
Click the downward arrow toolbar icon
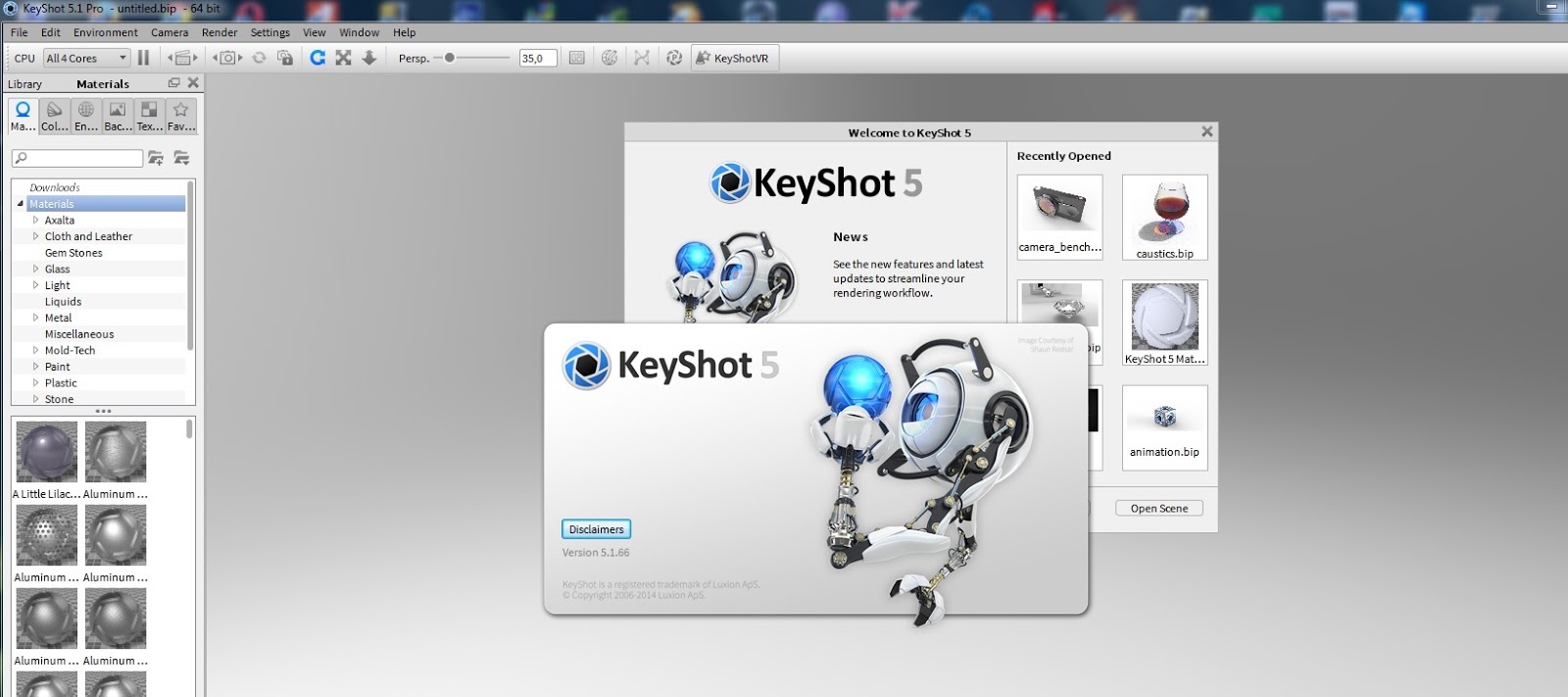[x=369, y=58]
